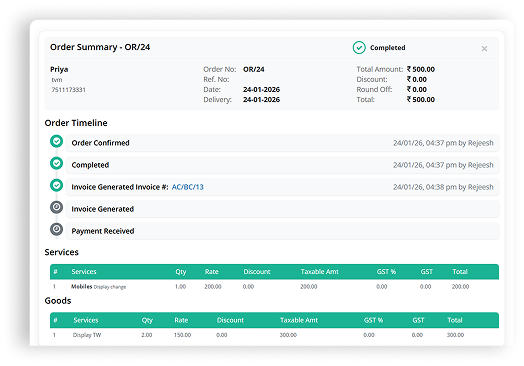Click the Taxable Amt header in Goods table

299,320
